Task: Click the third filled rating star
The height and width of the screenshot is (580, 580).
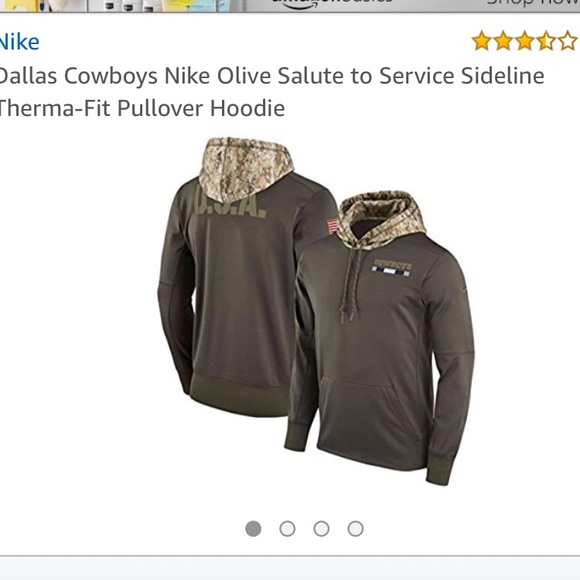Action: 525,41
